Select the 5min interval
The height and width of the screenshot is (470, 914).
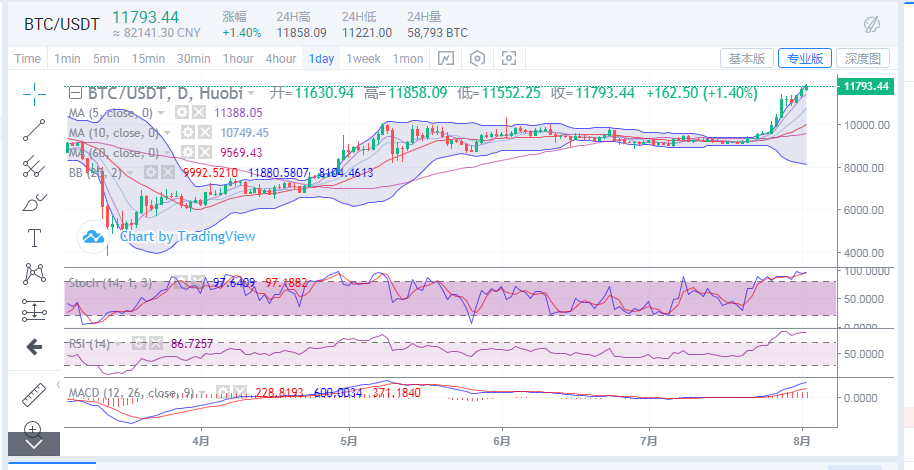coord(106,58)
